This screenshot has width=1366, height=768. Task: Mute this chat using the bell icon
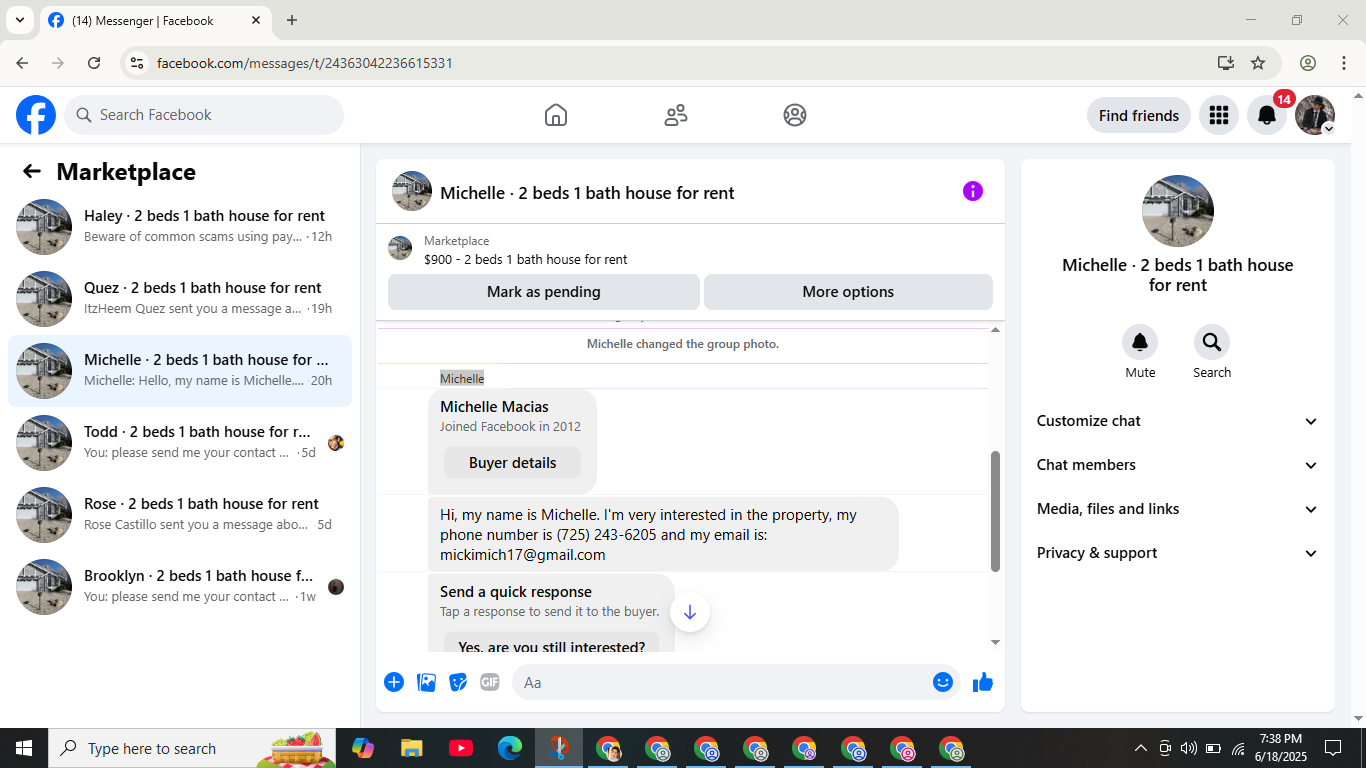(x=1140, y=343)
